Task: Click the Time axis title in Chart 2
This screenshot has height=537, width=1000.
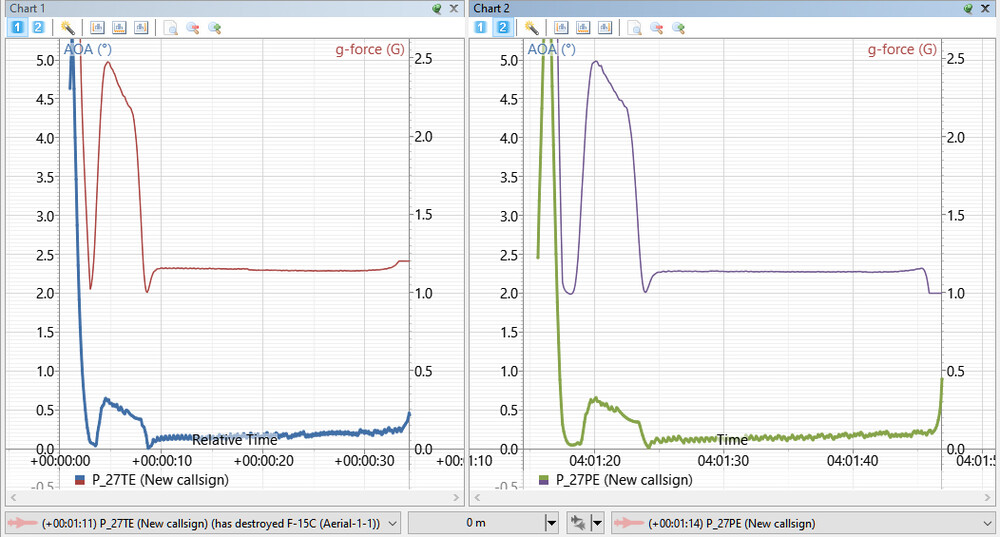Action: (x=732, y=440)
